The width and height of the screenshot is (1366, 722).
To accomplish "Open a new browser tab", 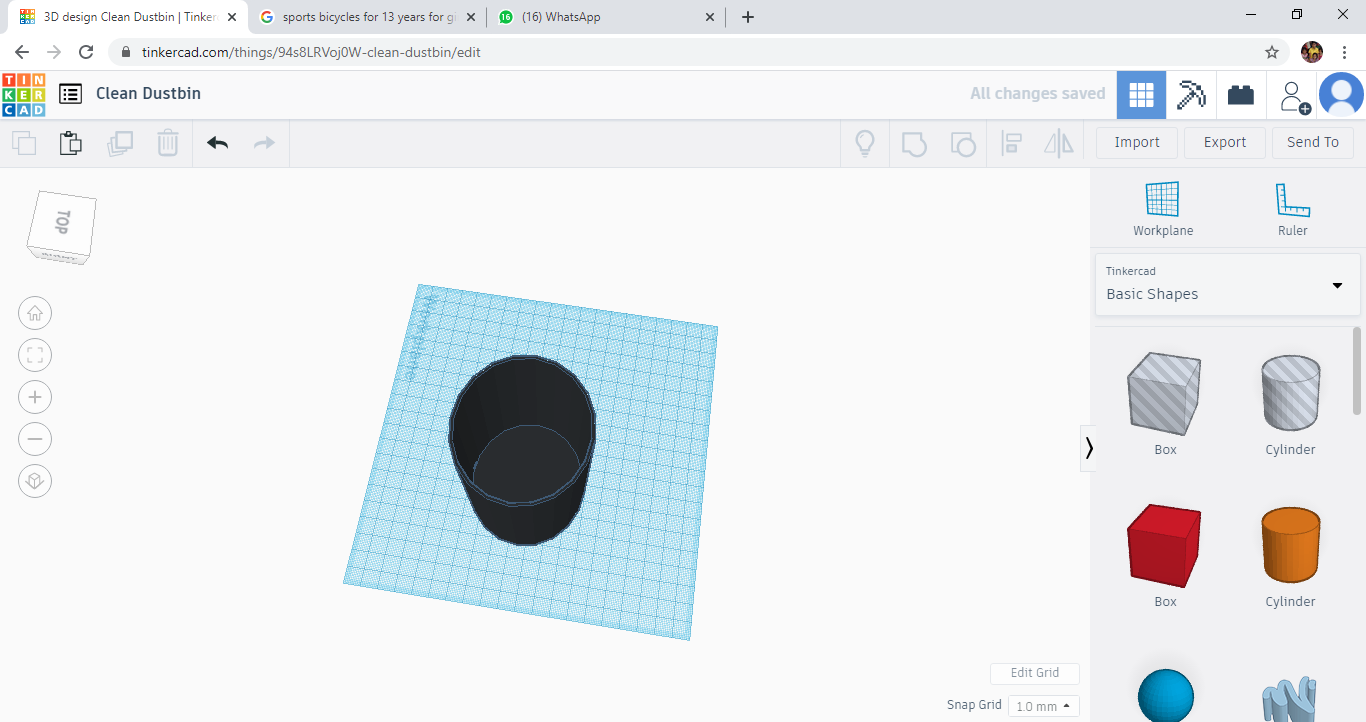I will point(748,17).
